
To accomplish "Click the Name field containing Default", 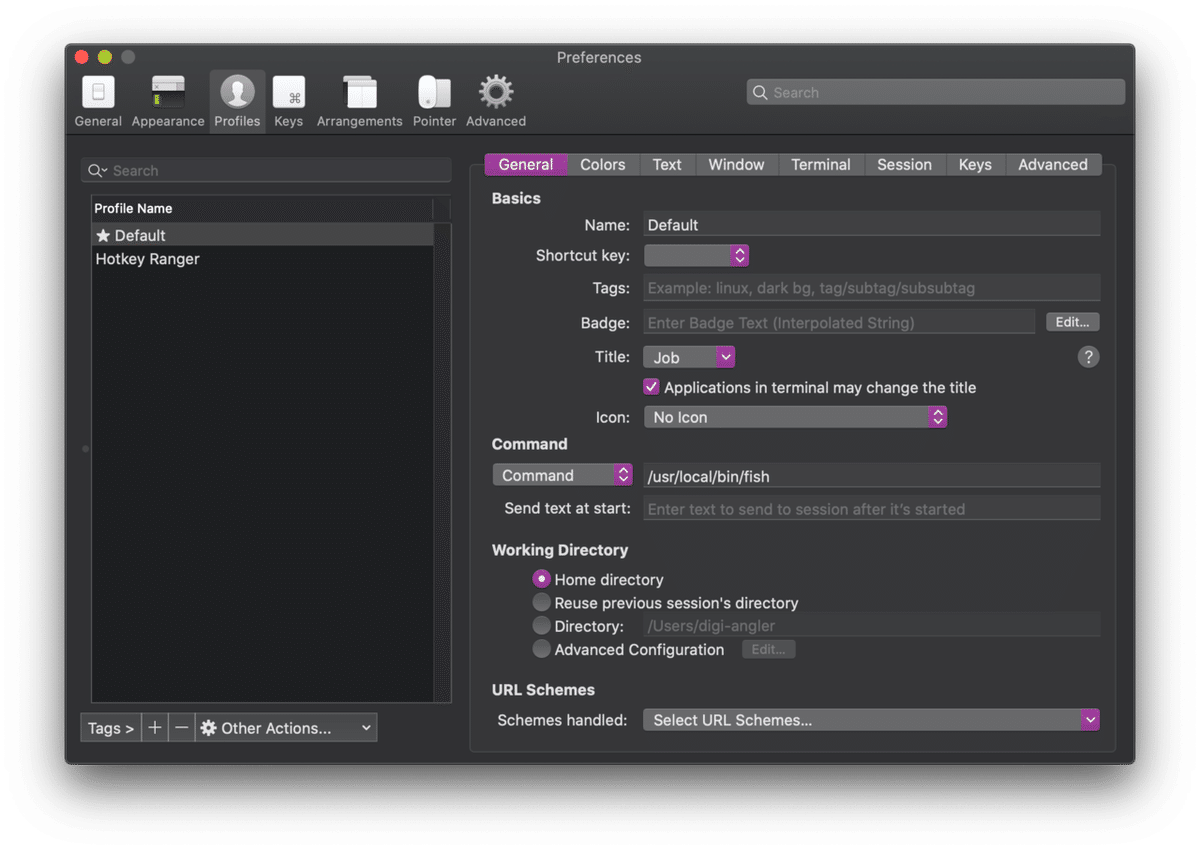I will pos(872,224).
